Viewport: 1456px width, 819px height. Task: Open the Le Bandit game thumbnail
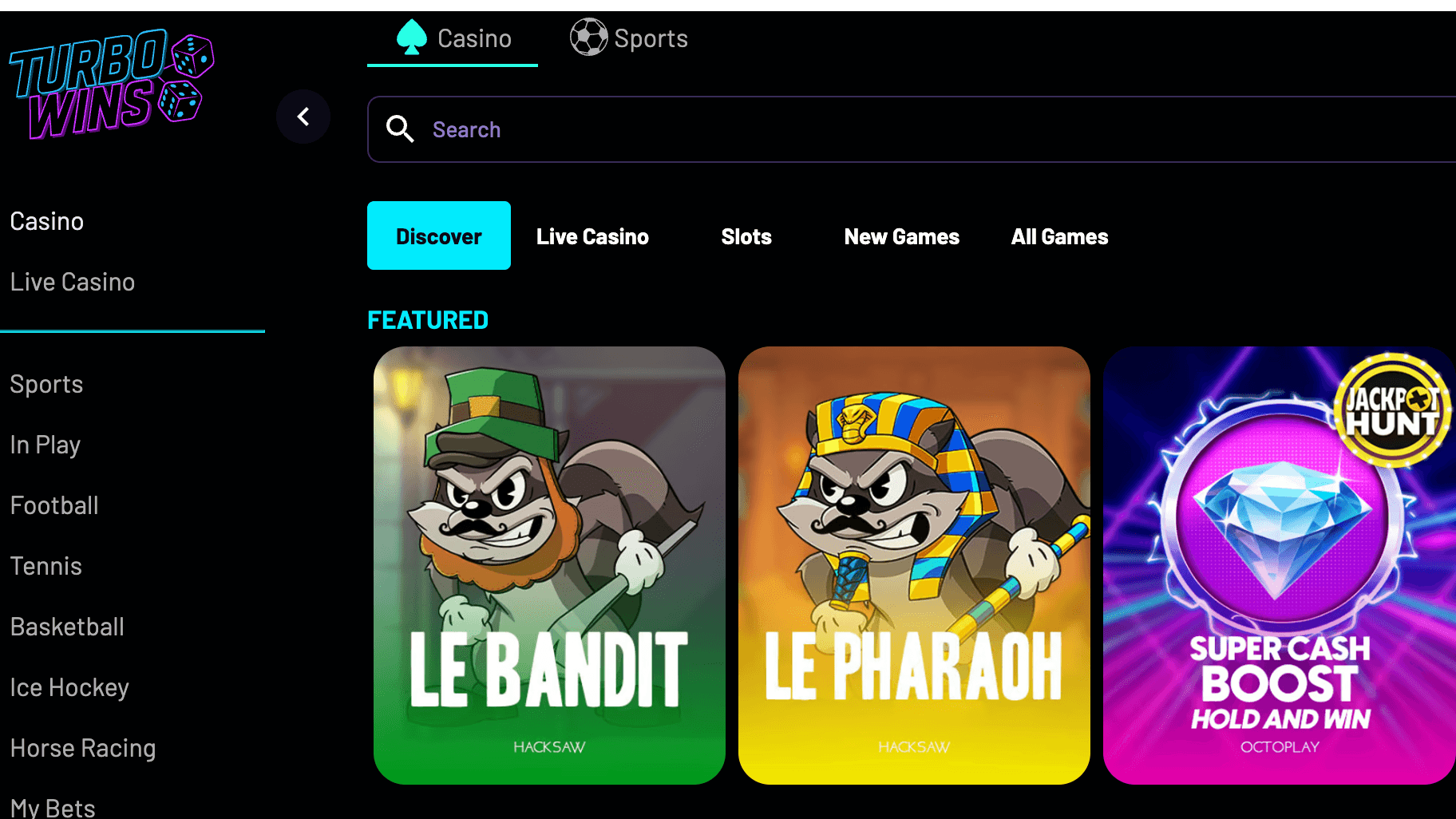pos(549,565)
